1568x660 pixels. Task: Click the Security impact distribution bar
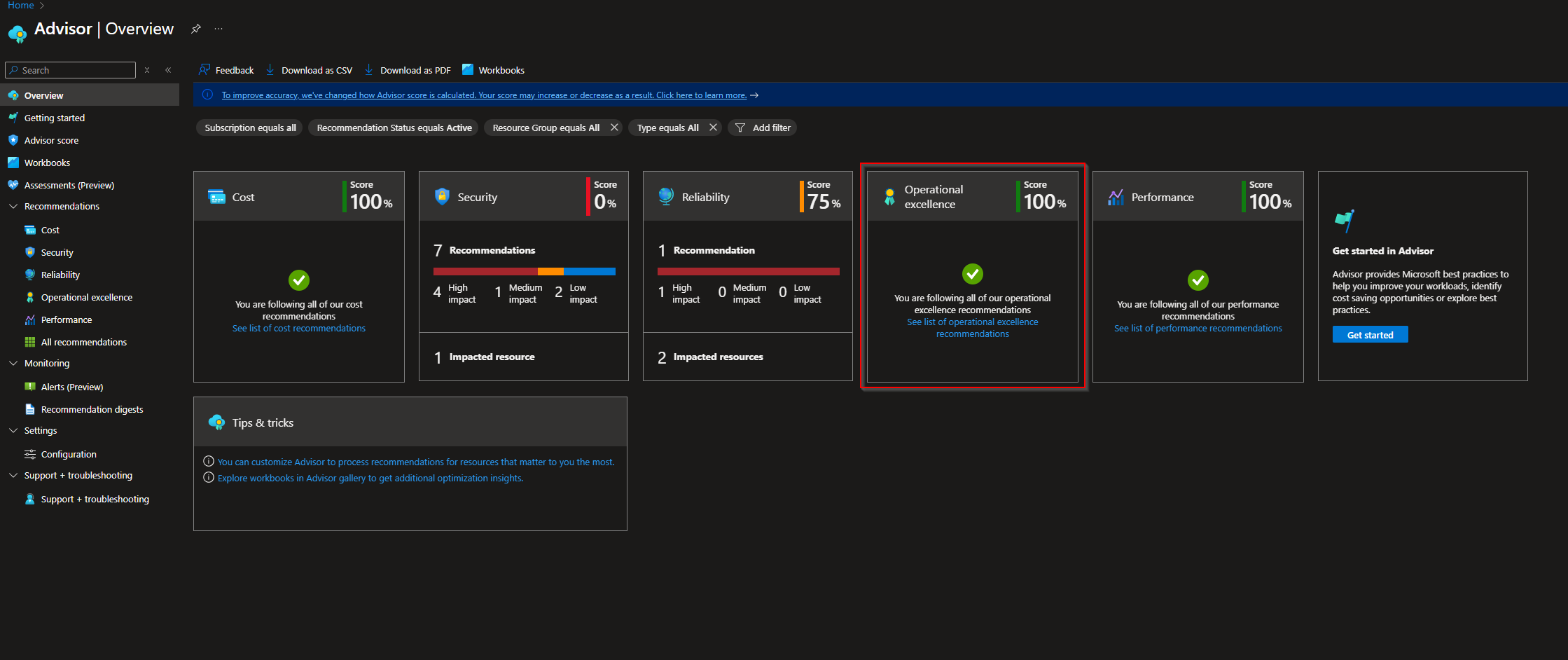coord(525,271)
